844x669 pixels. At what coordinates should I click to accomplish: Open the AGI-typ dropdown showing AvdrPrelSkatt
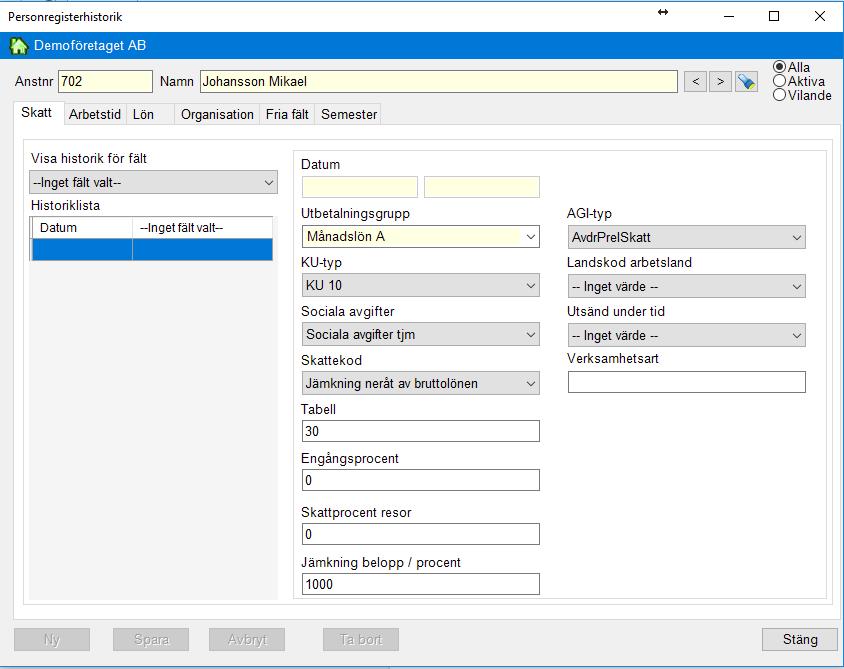click(x=686, y=237)
